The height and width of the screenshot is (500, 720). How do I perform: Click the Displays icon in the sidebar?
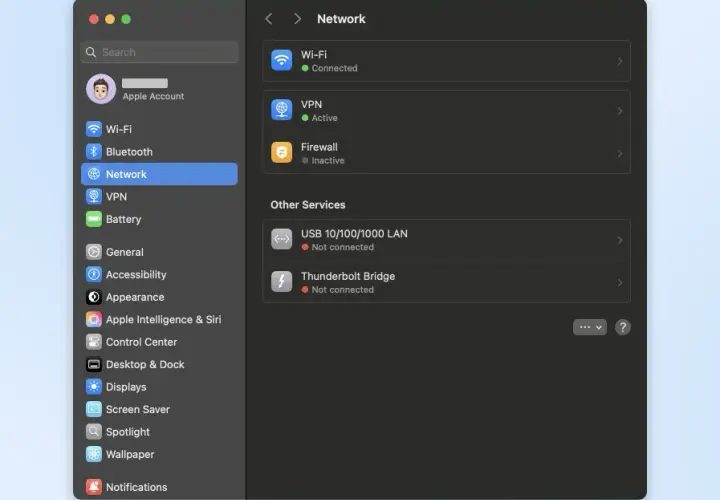click(94, 387)
